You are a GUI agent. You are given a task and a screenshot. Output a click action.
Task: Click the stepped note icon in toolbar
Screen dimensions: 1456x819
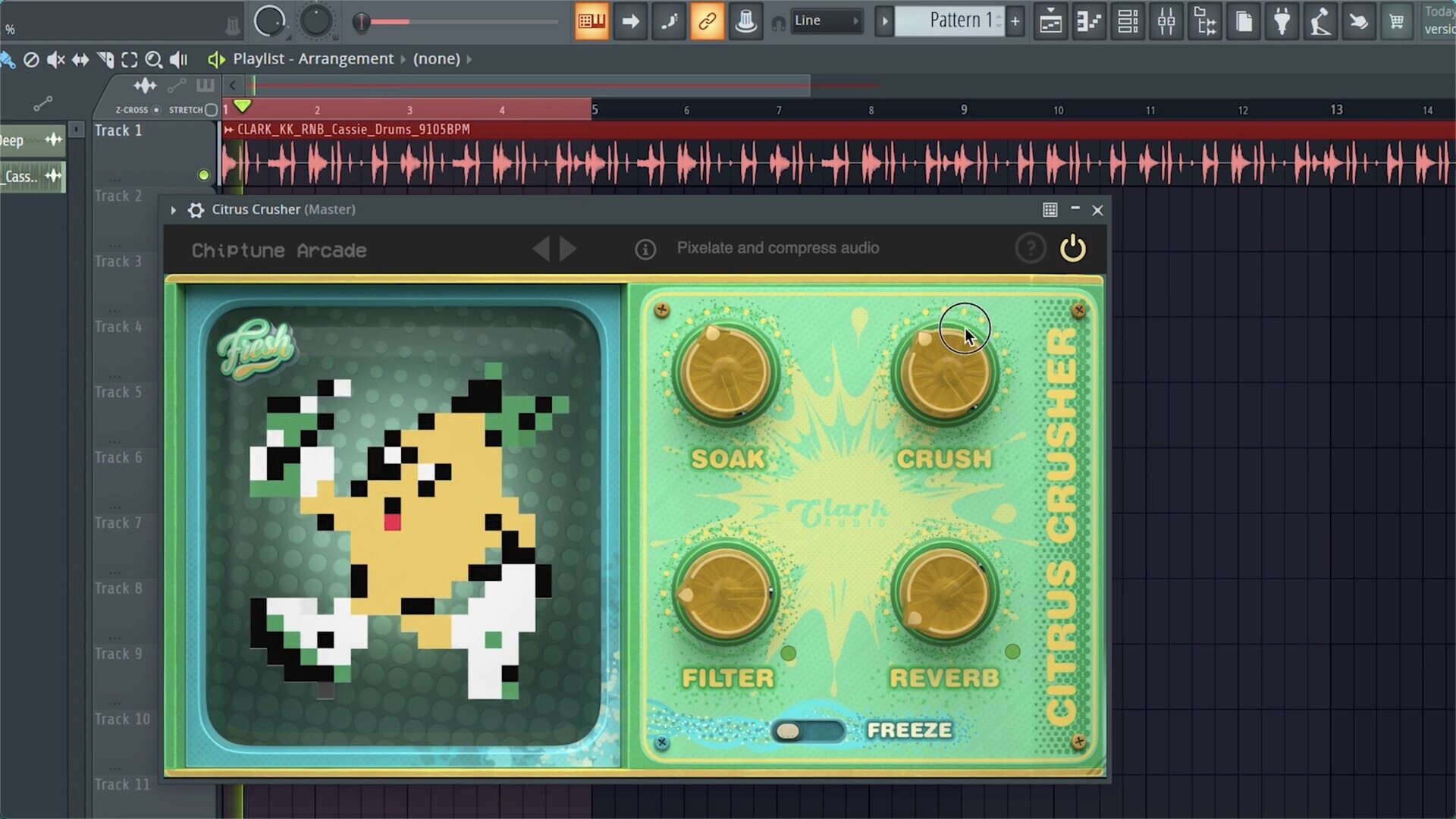coord(669,21)
